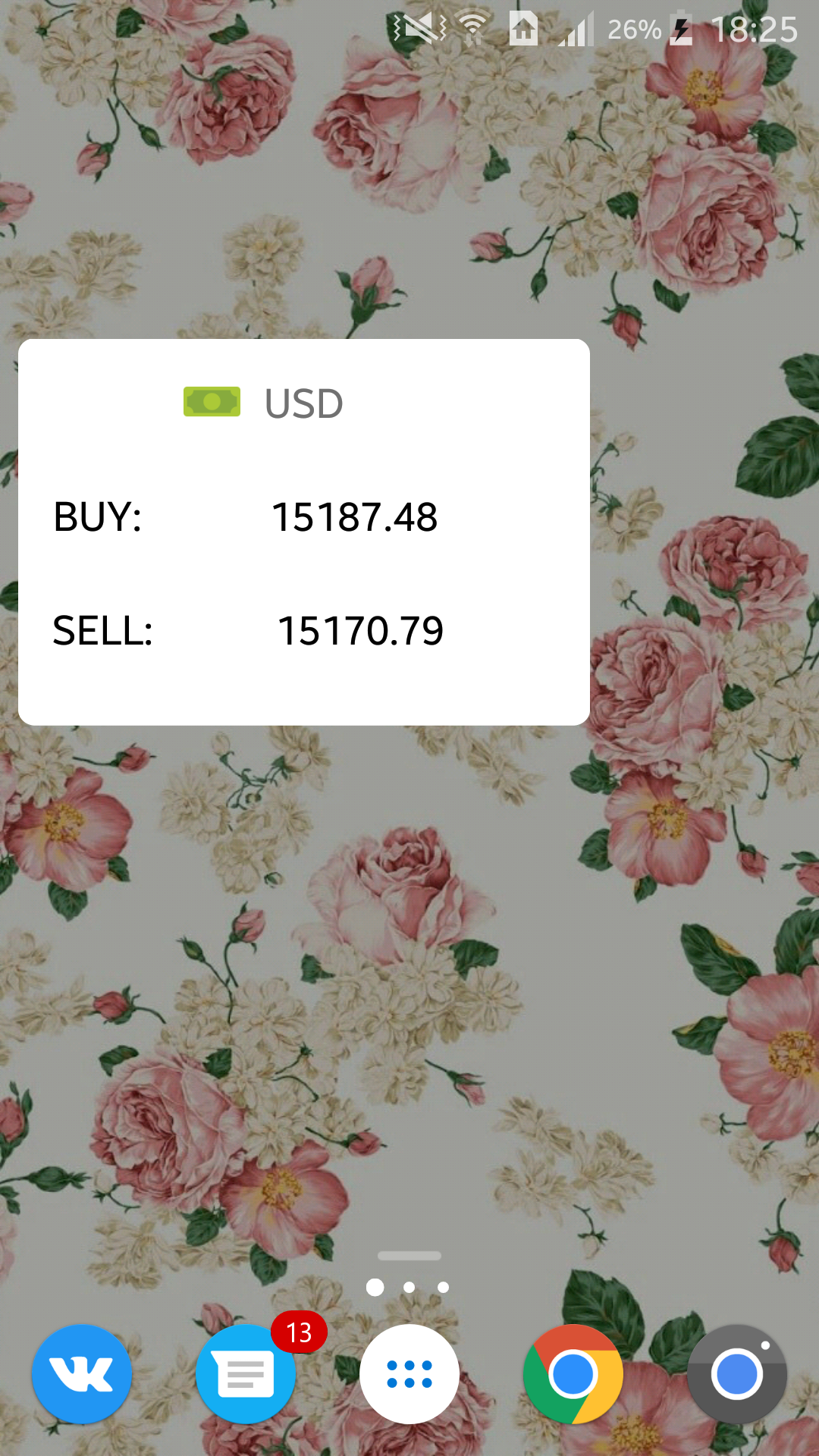Launch Google Chrome browser
819x1456 pixels.
[573, 1373]
